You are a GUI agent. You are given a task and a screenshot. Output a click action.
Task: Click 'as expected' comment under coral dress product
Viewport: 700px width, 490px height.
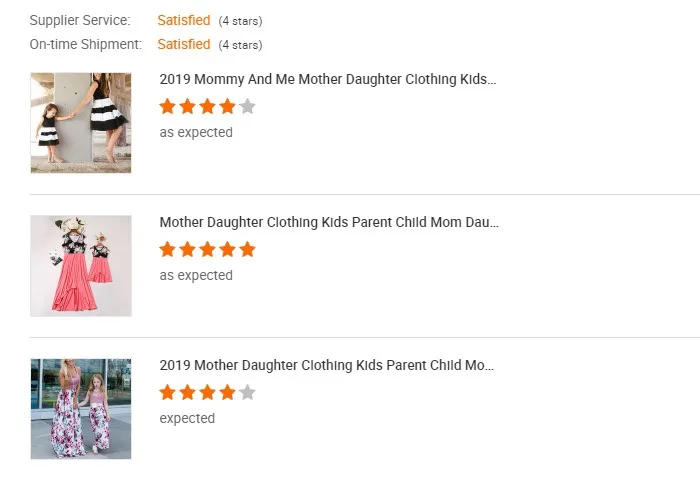coord(196,275)
